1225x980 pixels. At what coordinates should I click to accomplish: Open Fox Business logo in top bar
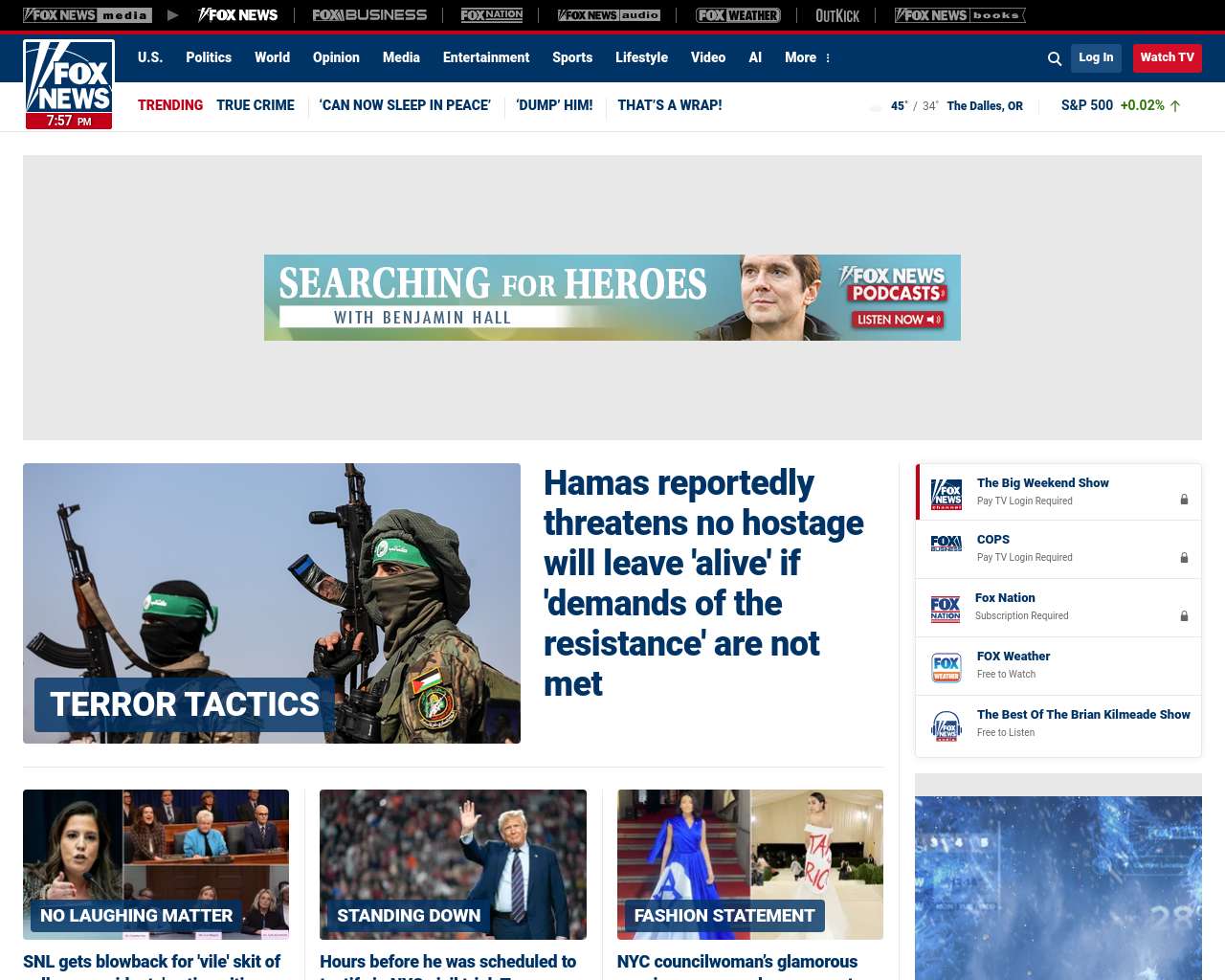pos(369,15)
